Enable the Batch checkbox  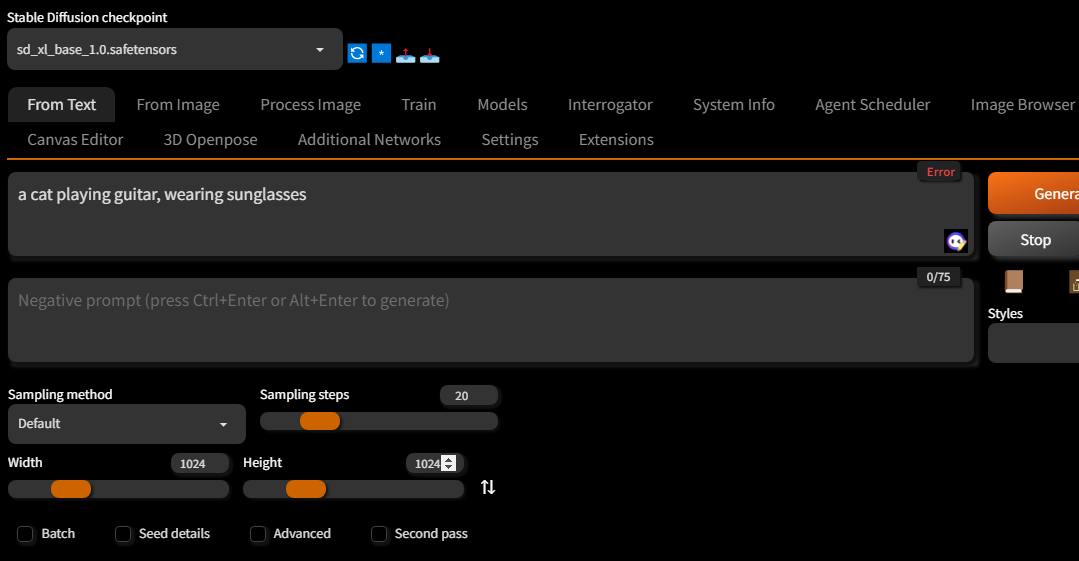26,534
